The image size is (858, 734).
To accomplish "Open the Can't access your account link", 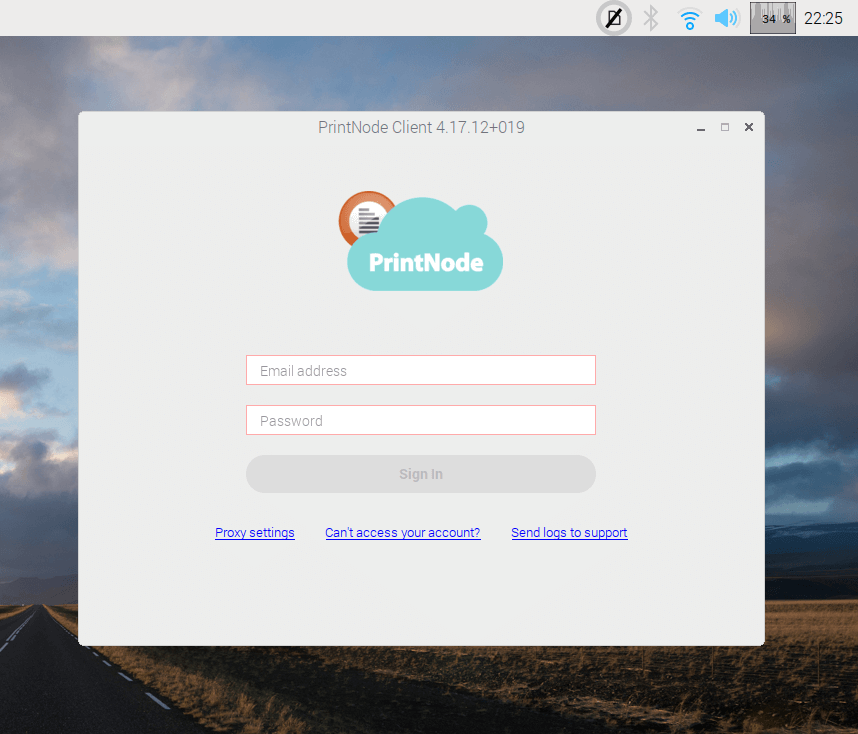I will (403, 533).
